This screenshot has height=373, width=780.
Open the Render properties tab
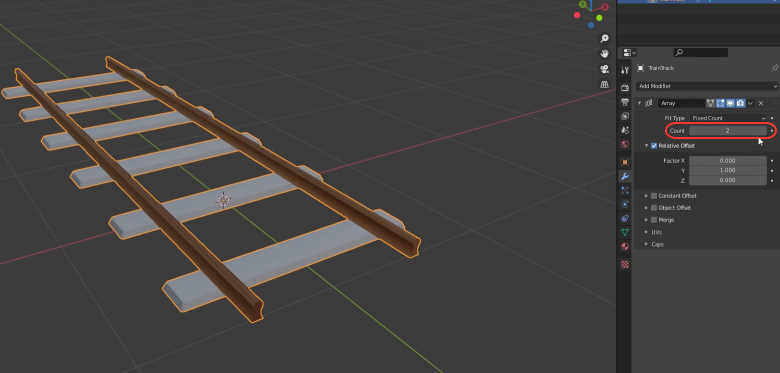(x=625, y=88)
